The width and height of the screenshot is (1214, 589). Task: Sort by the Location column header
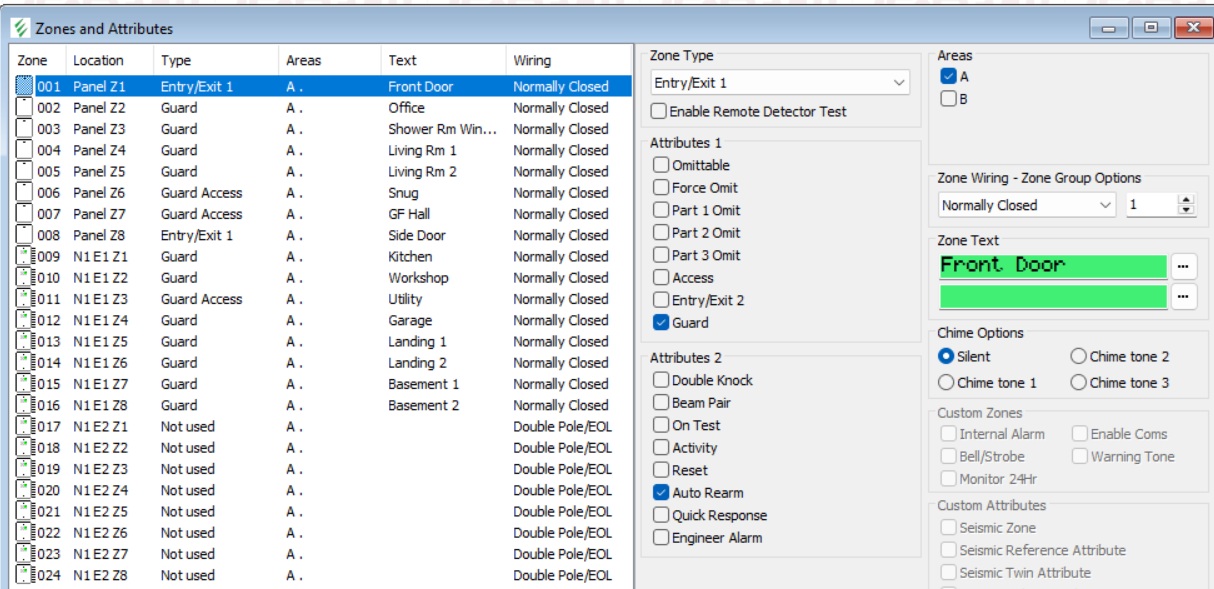click(x=98, y=61)
